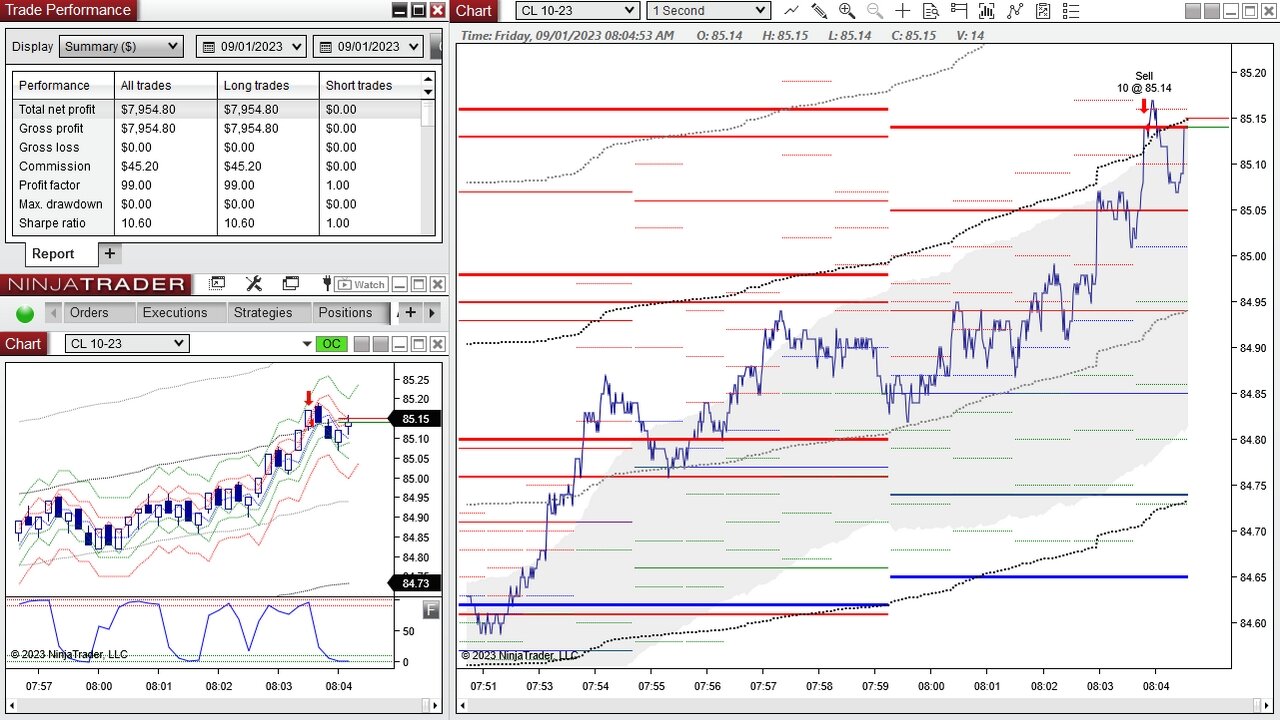This screenshot has width=1280, height=720.
Task: Expand the small arrow dropdown beside OC
Action: [307, 344]
